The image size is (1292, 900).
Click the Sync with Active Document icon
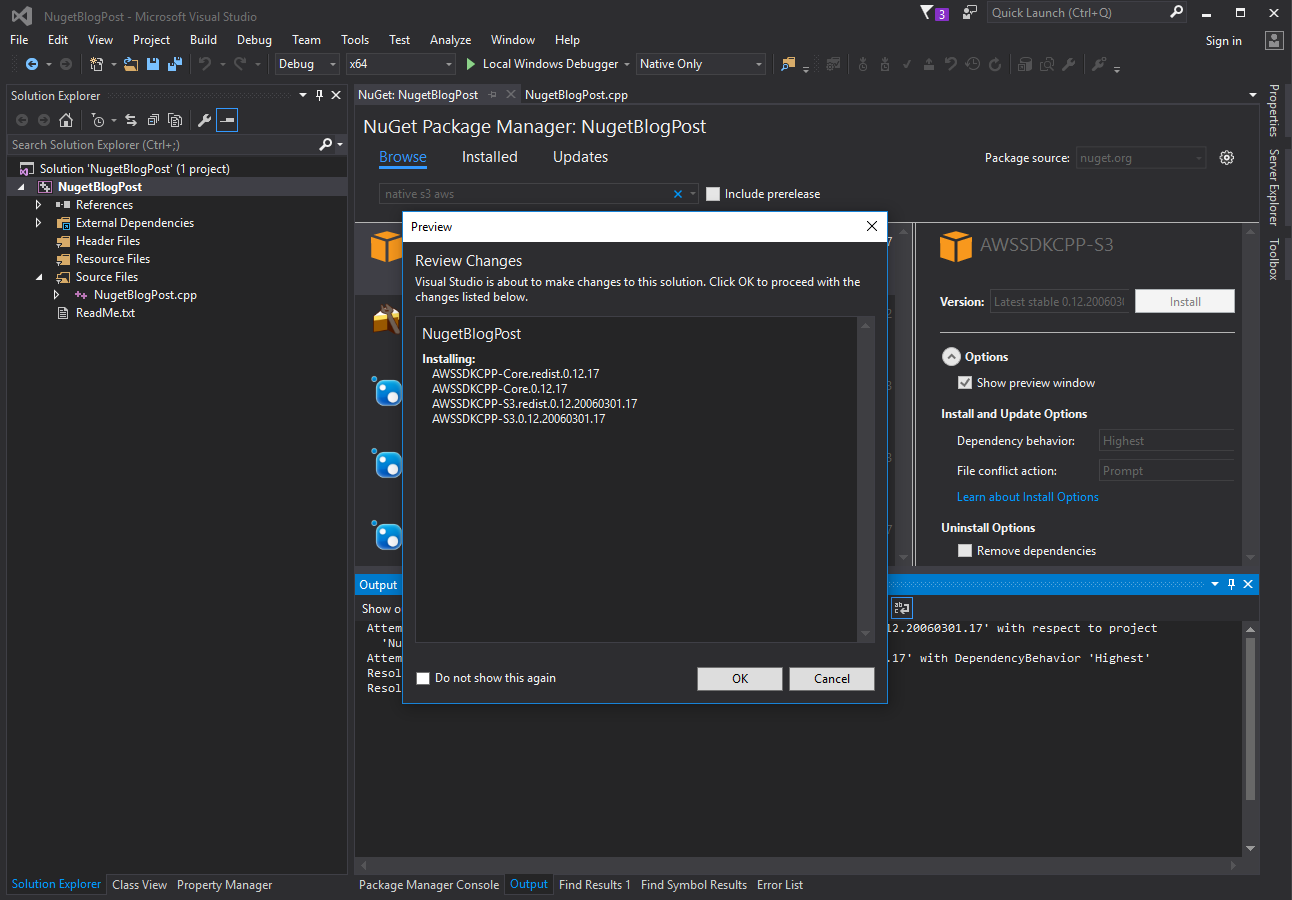pos(131,120)
